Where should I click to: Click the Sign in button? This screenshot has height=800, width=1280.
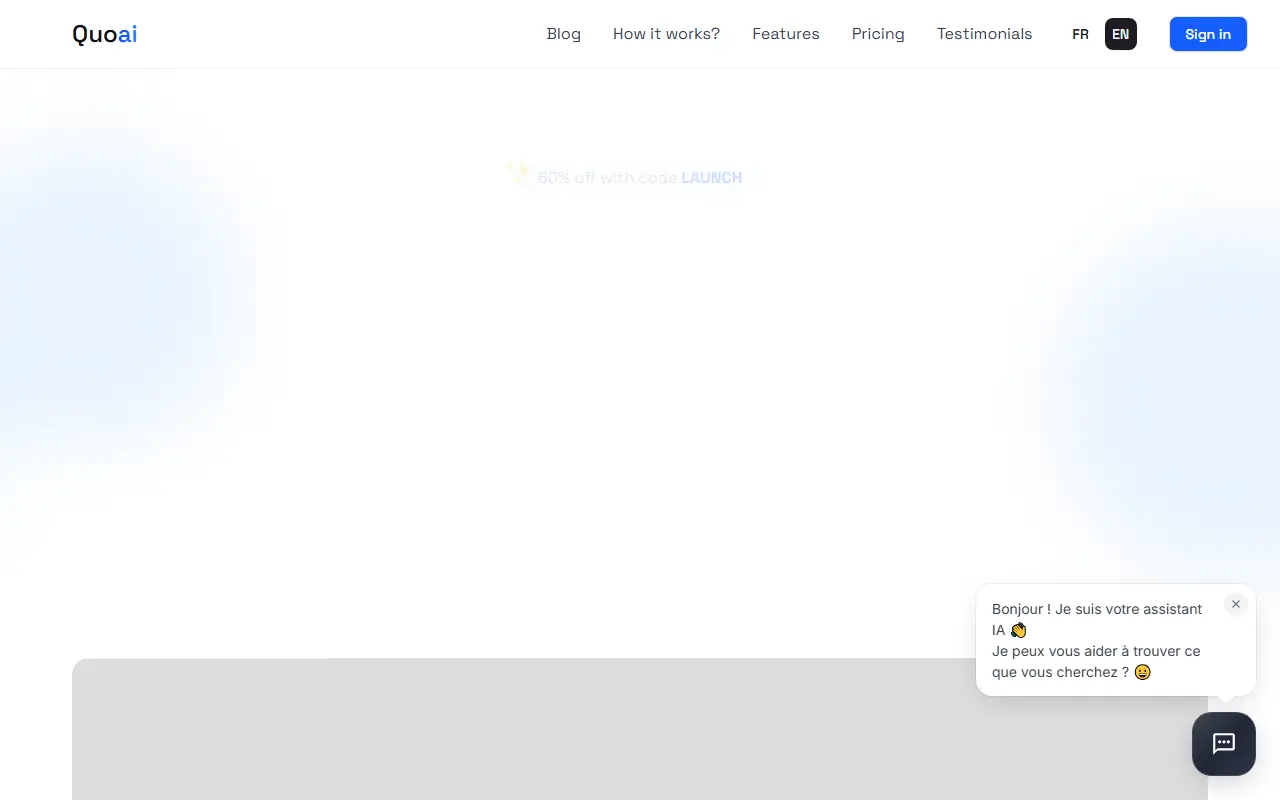click(x=1208, y=34)
